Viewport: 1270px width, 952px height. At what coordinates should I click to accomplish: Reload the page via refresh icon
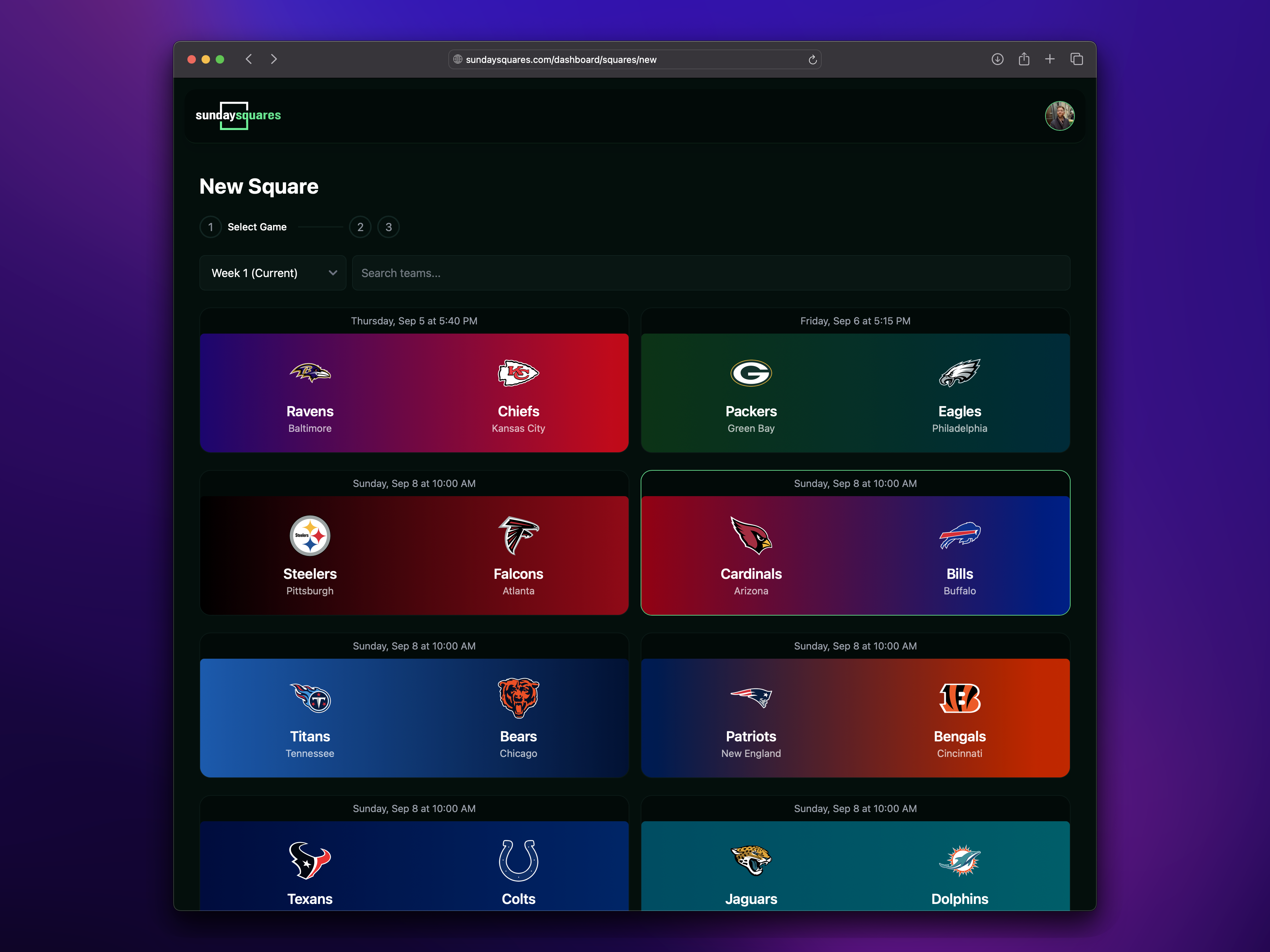coord(812,60)
